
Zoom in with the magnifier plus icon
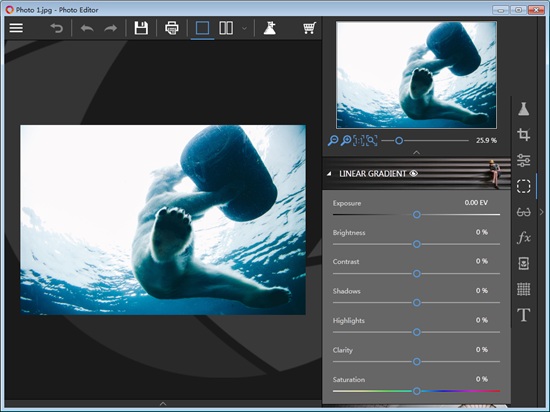[346, 141]
